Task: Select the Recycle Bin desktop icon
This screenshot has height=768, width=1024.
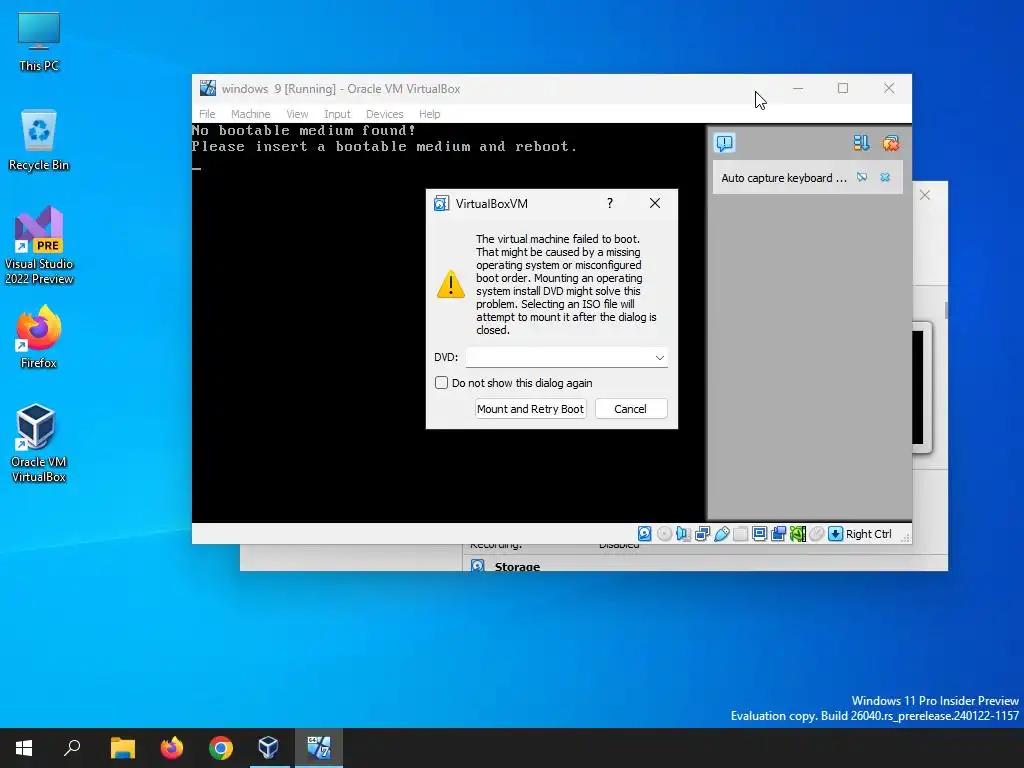Action: click(x=39, y=140)
